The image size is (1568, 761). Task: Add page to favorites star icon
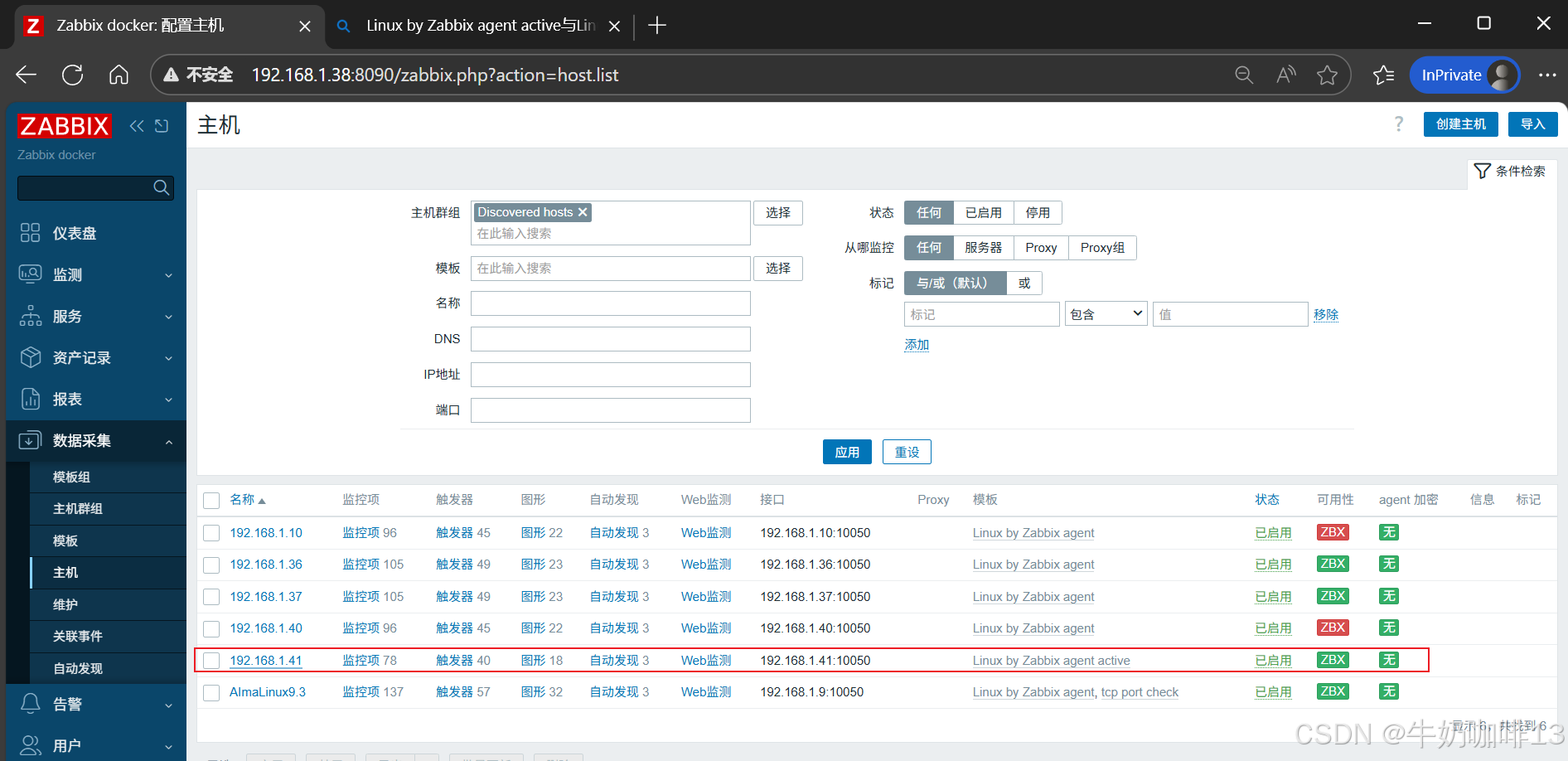1328,75
